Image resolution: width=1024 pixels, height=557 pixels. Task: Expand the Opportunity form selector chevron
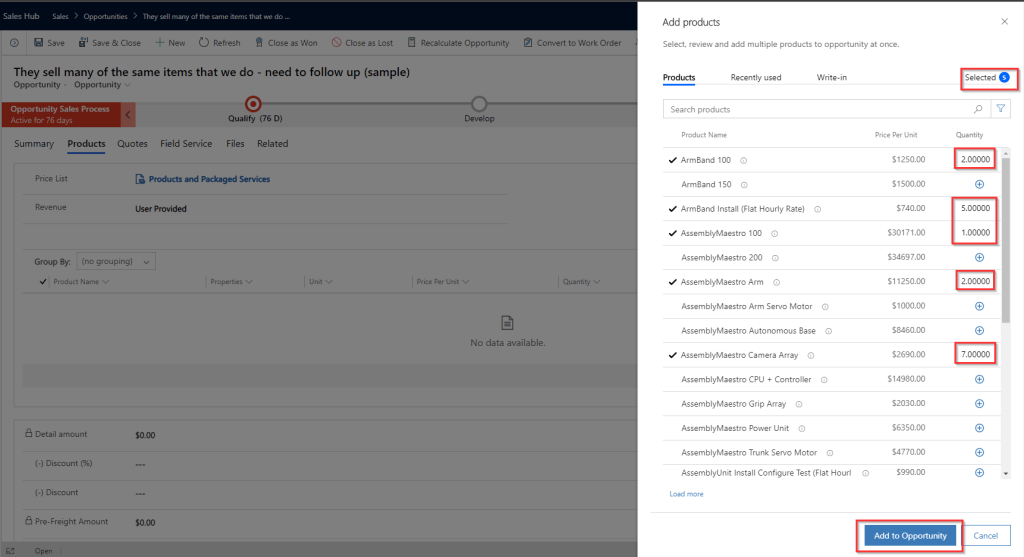point(130,85)
